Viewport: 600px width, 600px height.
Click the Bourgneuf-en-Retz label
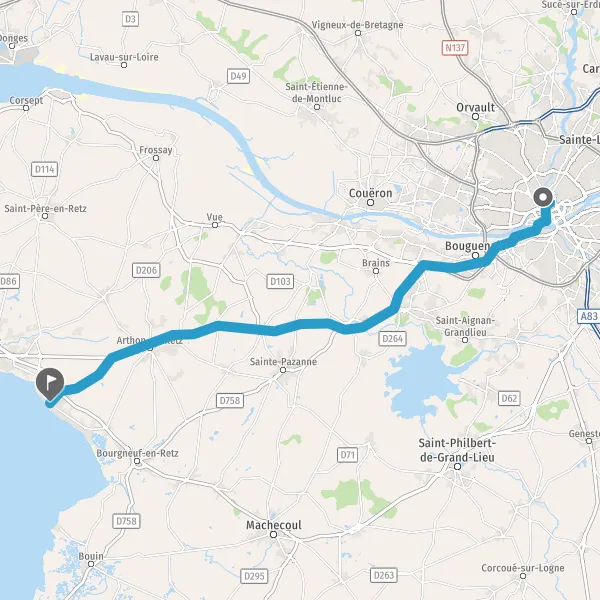pos(137,453)
